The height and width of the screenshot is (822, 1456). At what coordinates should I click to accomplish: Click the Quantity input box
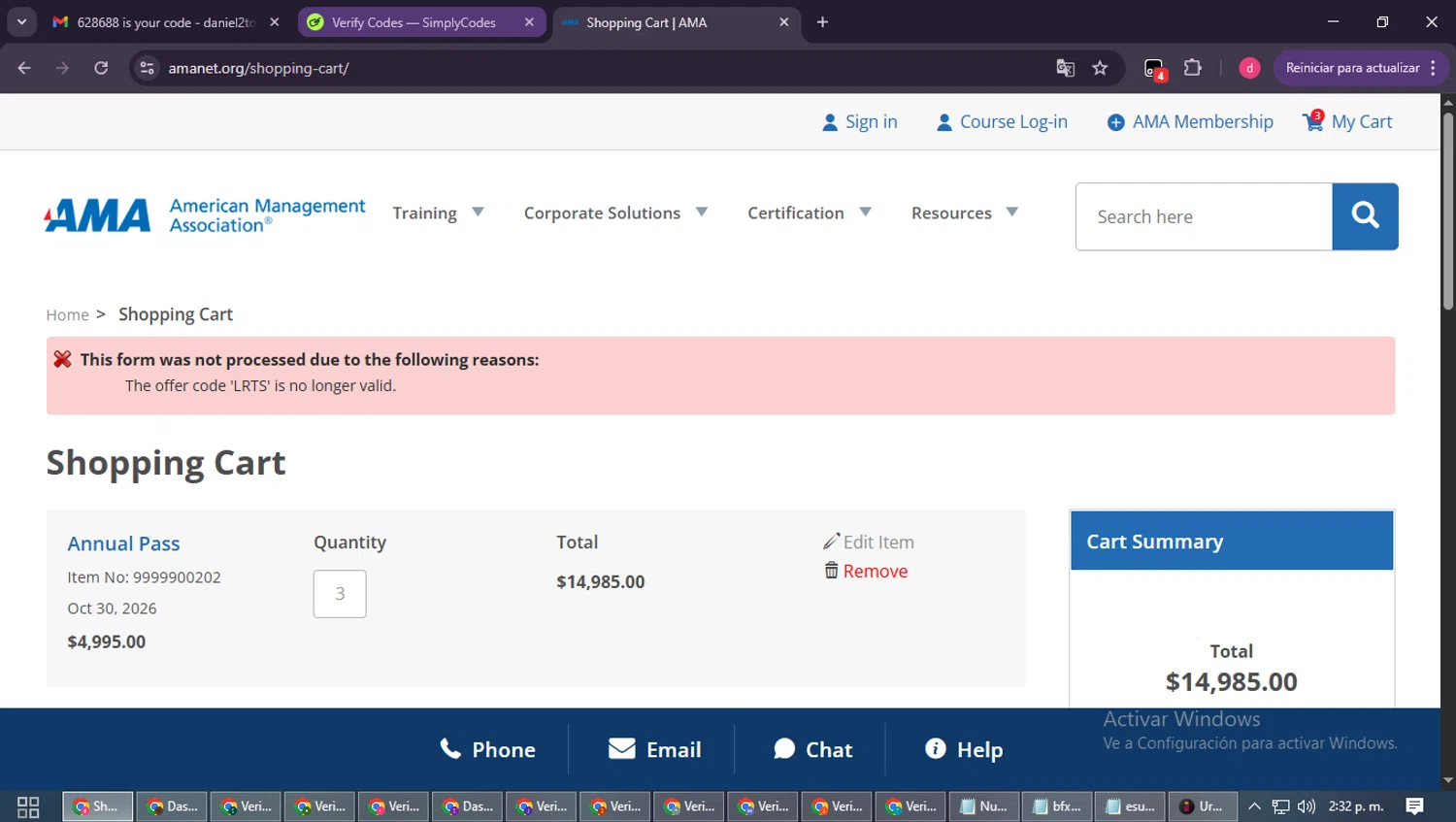point(340,594)
